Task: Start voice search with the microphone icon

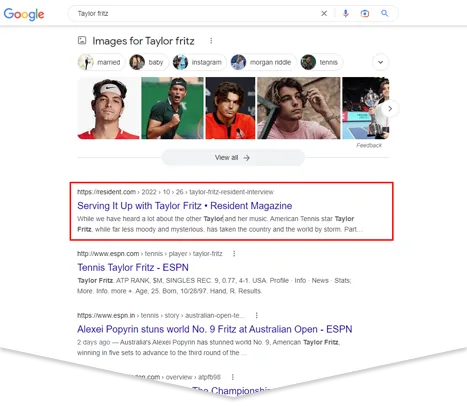Action: (346, 13)
